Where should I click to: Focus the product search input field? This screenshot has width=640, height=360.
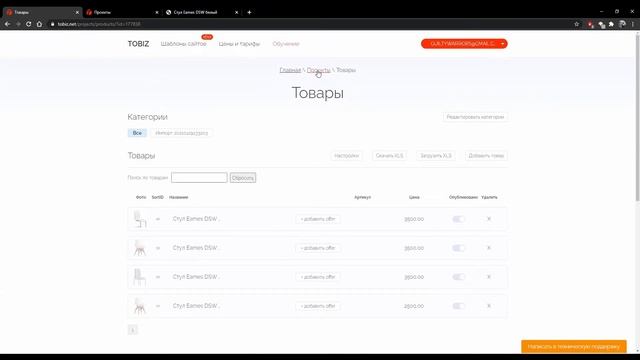pyautogui.click(x=199, y=178)
